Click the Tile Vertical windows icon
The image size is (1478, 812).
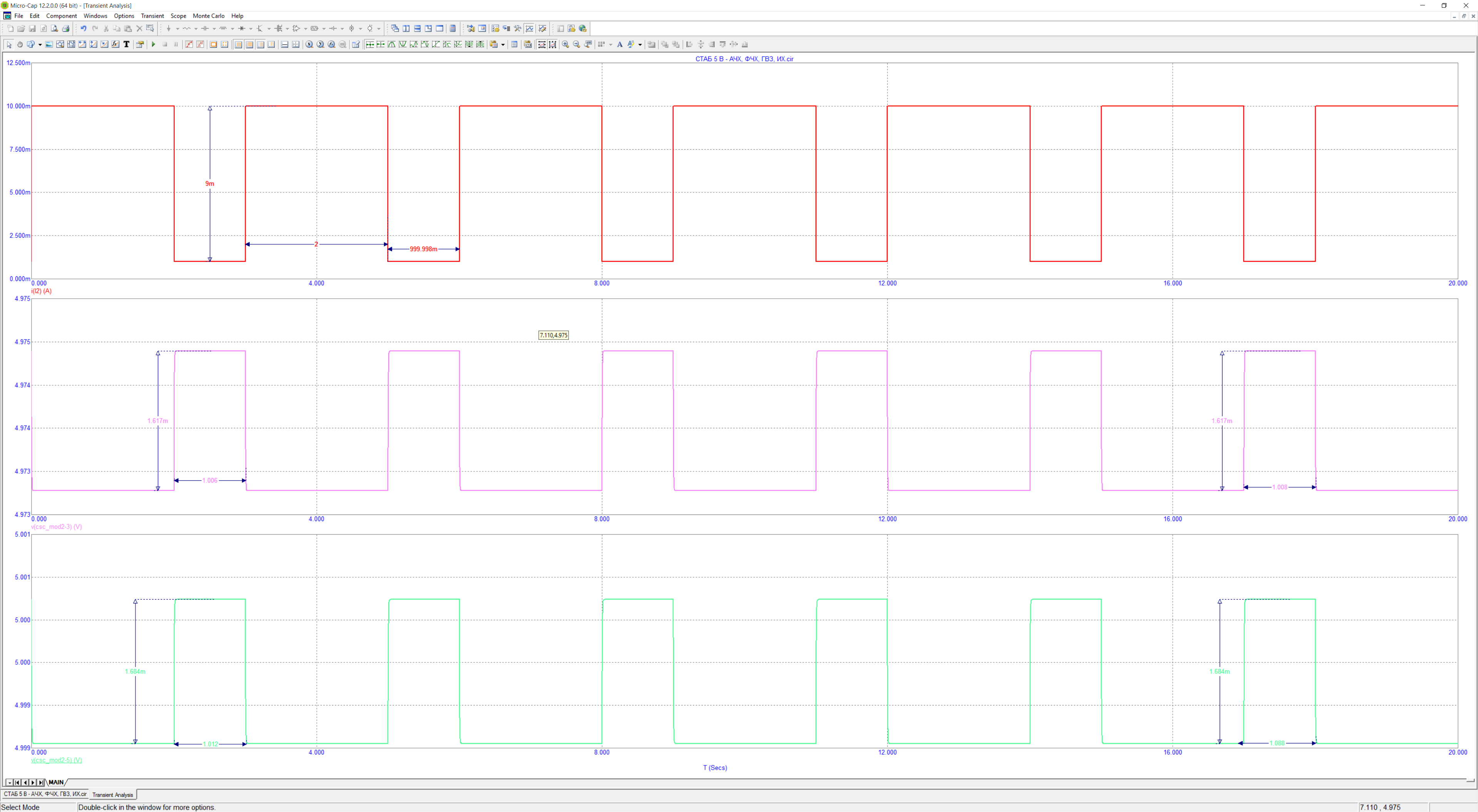(406, 28)
